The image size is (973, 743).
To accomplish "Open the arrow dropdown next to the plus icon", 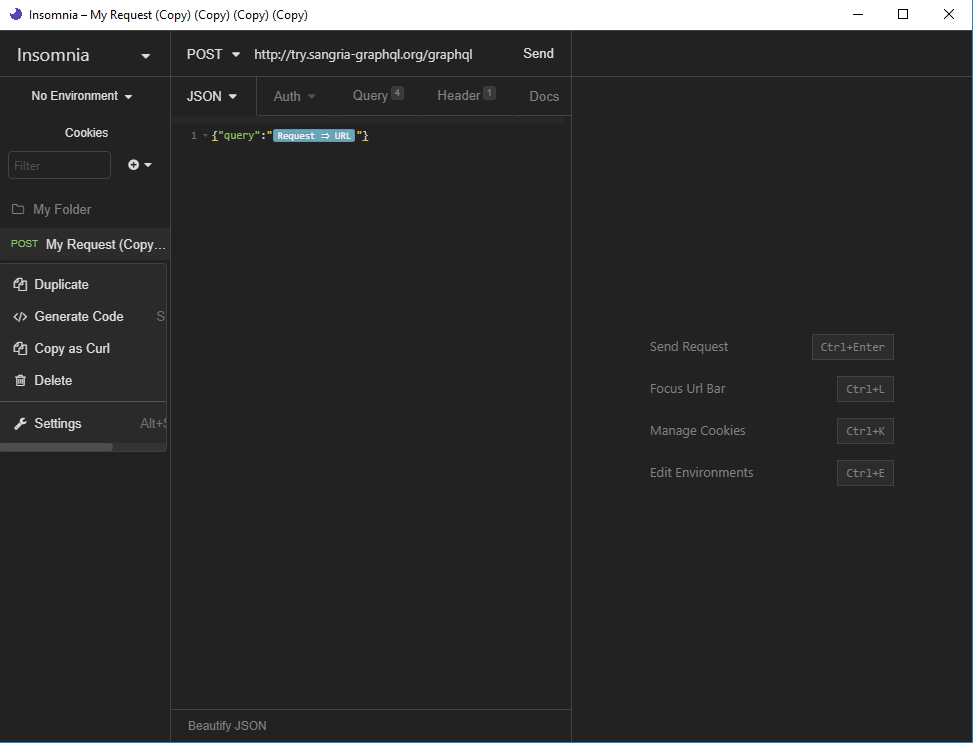I will [x=148, y=164].
